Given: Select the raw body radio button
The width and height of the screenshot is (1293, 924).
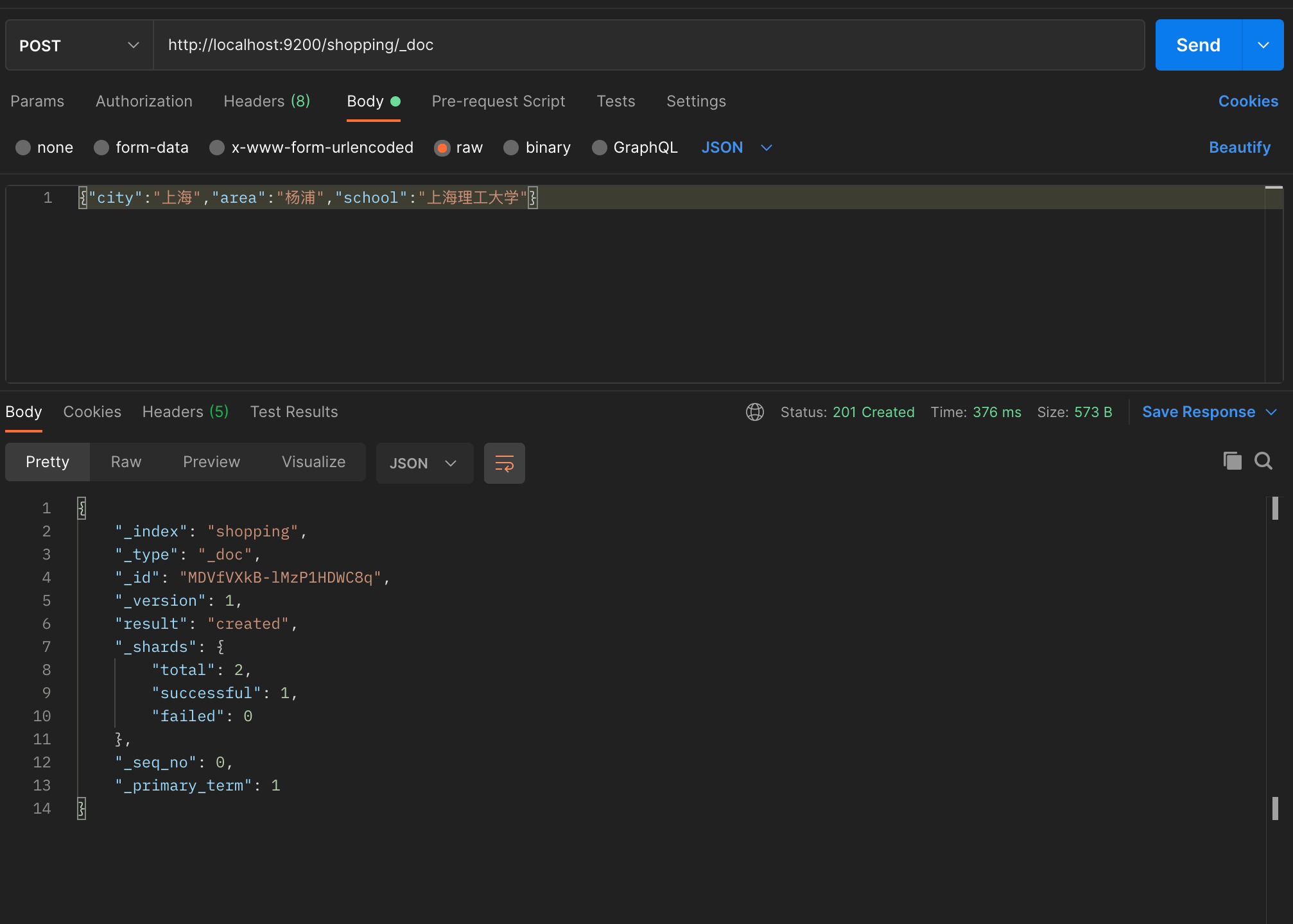Looking at the screenshot, I should tap(442, 148).
